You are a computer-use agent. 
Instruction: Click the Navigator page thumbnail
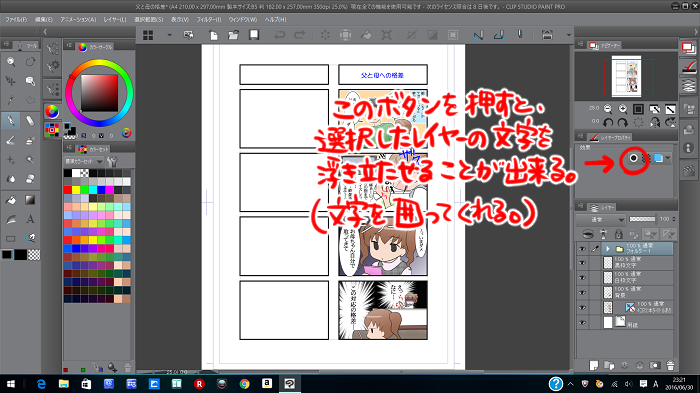point(626,76)
